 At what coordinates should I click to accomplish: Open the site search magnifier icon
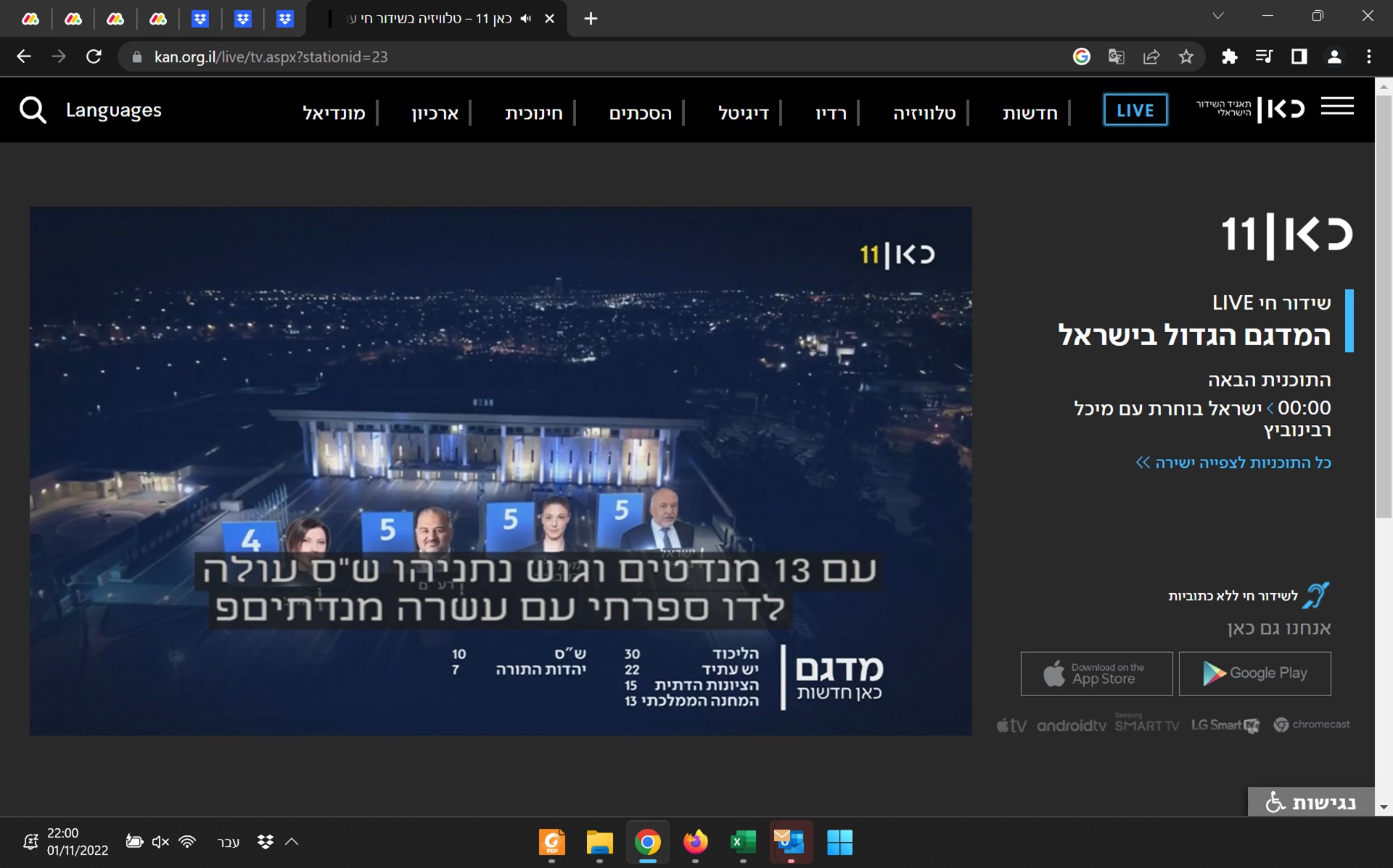pyautogui.click(x=33, y=110)
